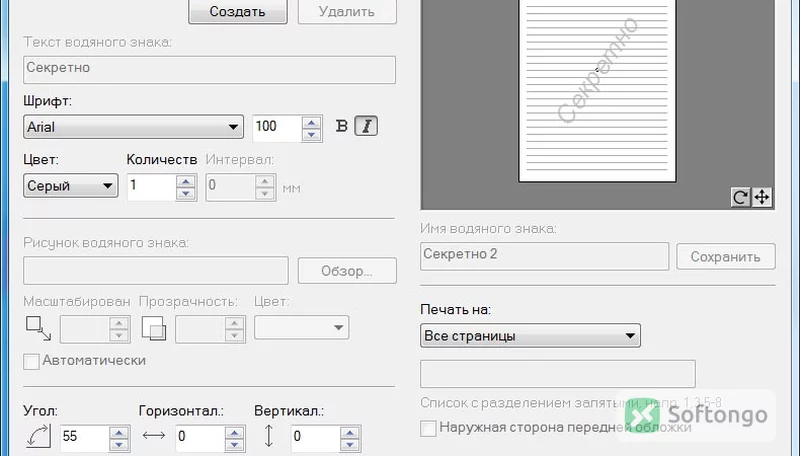
Task: Click the transparency icon under Прозрачность
Action: (154, 328)
